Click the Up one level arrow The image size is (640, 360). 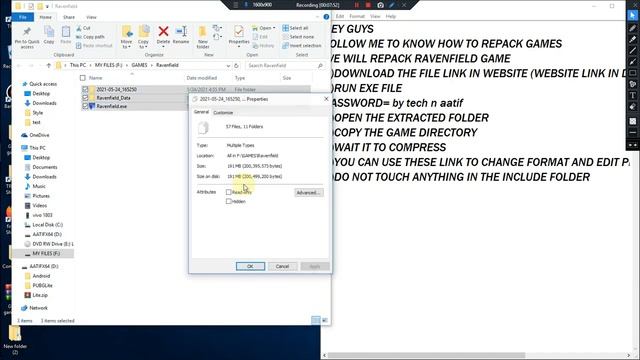point(49,65)
